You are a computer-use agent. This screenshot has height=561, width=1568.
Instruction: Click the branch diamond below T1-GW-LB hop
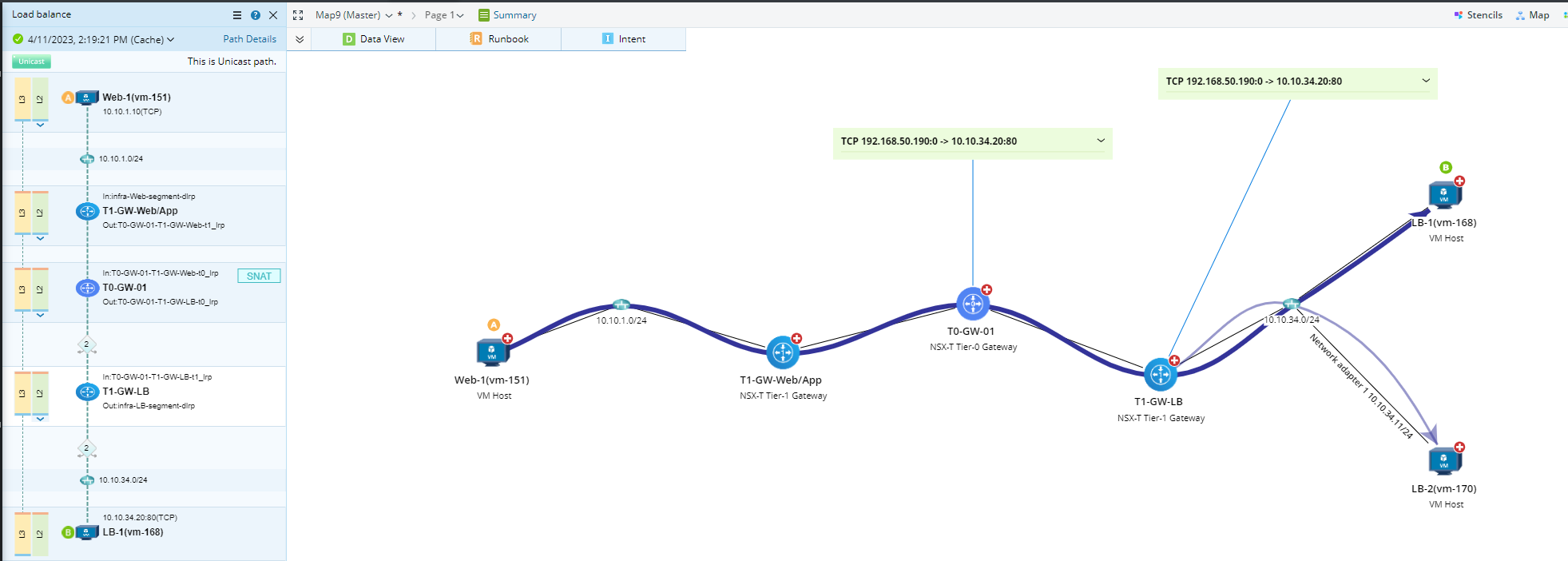point(87,448)
